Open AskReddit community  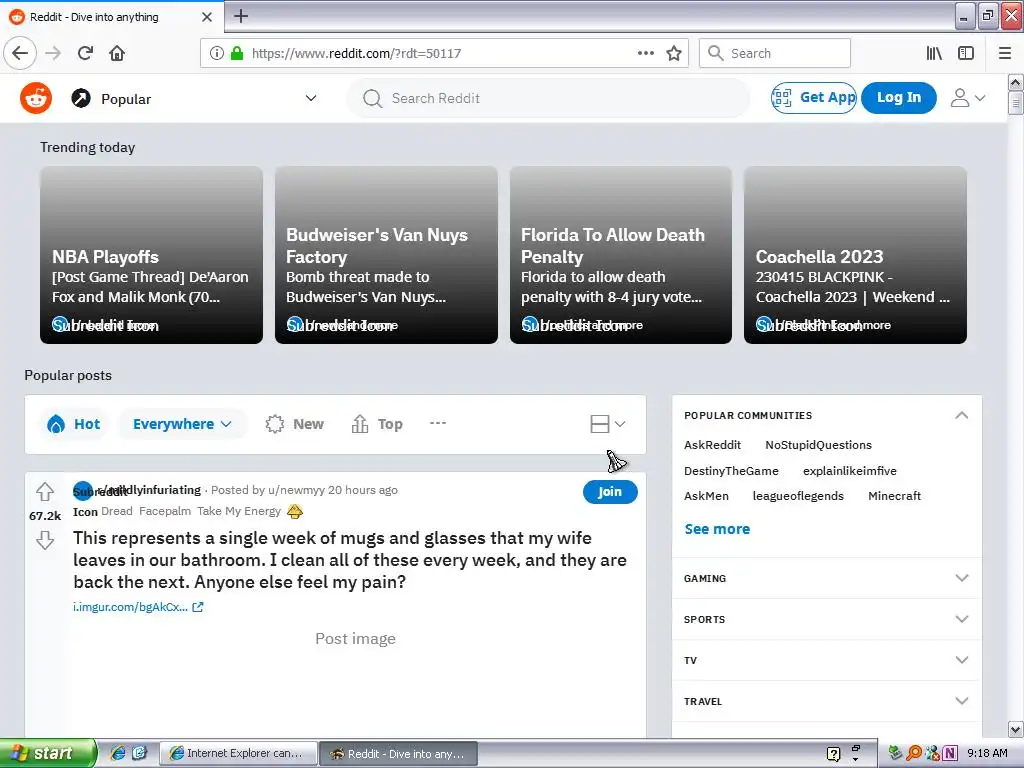(x=712, y=445)
